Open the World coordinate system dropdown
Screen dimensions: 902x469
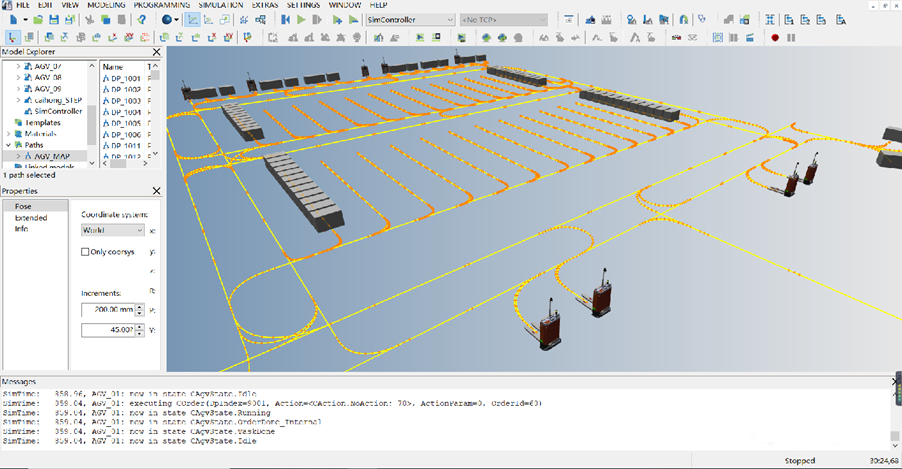[112, 230]
